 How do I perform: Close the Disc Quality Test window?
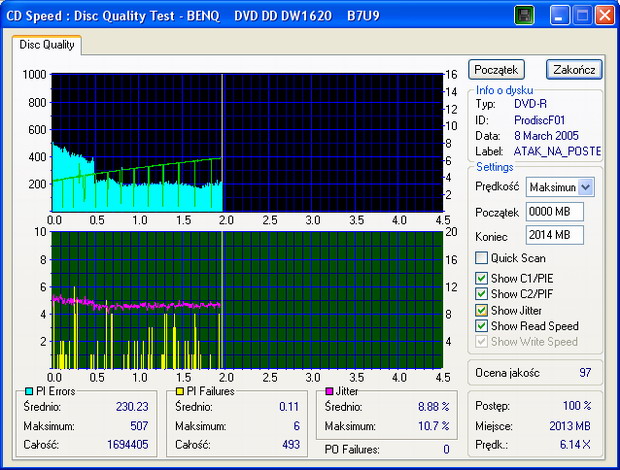pyautogui.click(x=605, y=15)
